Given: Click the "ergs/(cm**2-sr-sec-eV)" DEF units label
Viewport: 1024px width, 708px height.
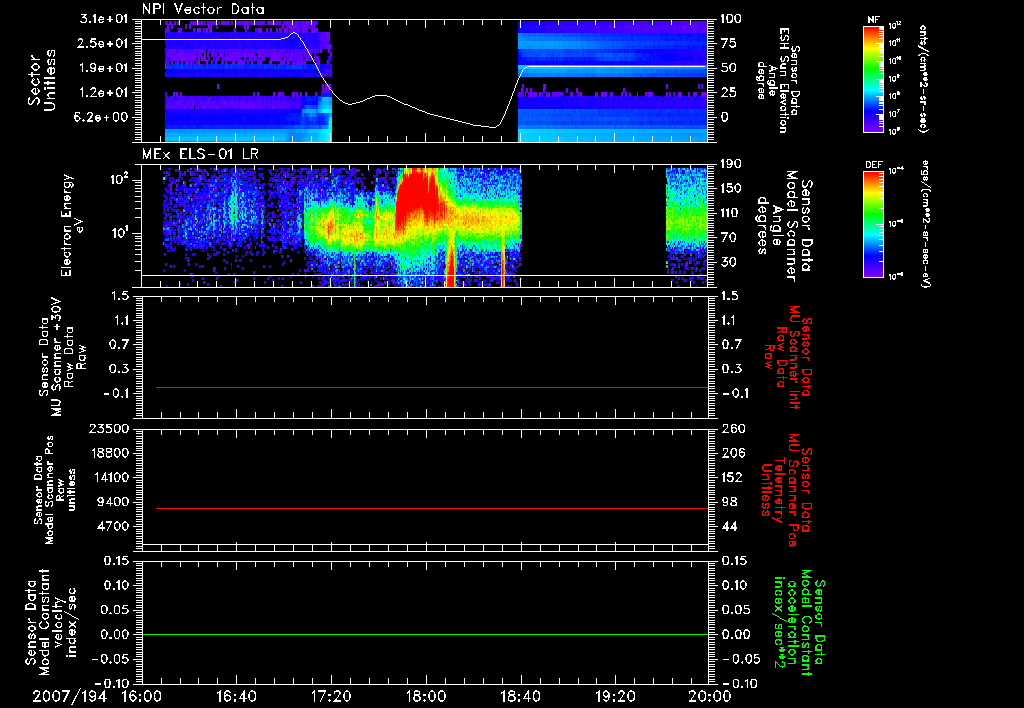Looking at the screenshot, I should click(x=925, y=223).
